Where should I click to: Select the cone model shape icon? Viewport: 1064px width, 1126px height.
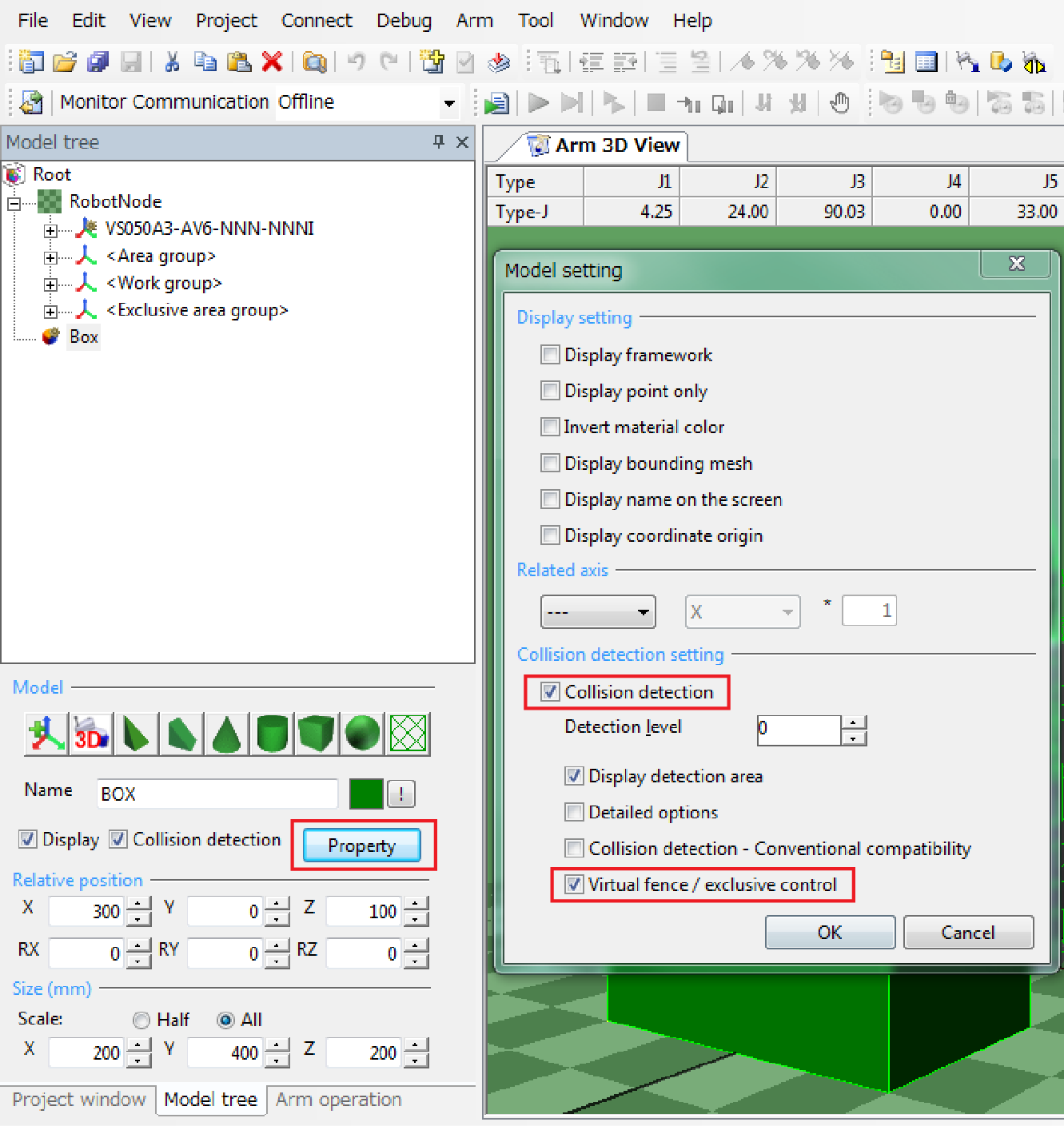(x=227, y=734)
